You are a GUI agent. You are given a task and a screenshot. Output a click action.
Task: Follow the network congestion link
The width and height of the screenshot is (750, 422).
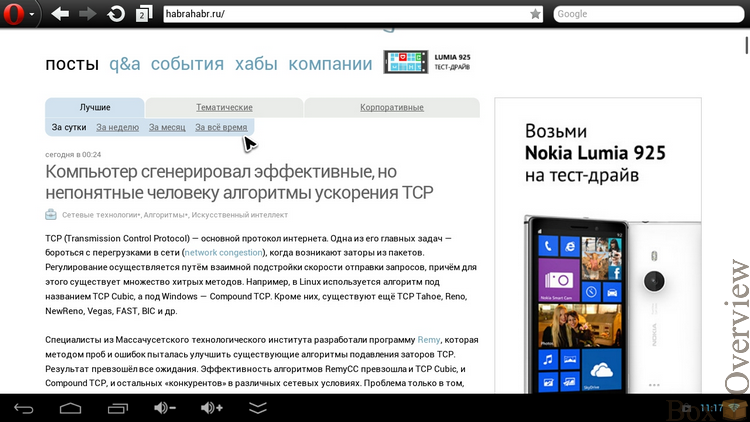(x=223, y=252)
